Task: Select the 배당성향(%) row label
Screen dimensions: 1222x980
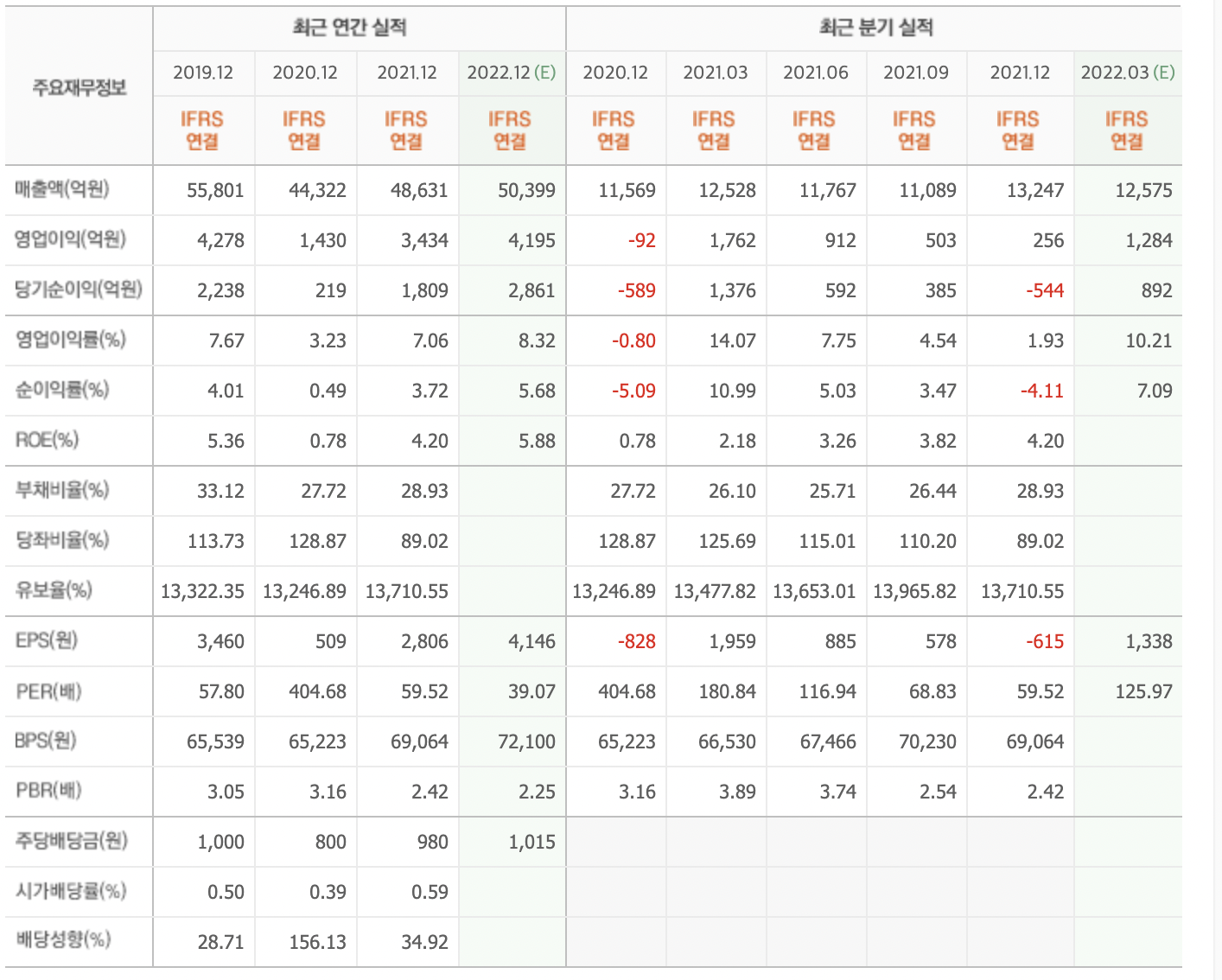Action: 63,939
